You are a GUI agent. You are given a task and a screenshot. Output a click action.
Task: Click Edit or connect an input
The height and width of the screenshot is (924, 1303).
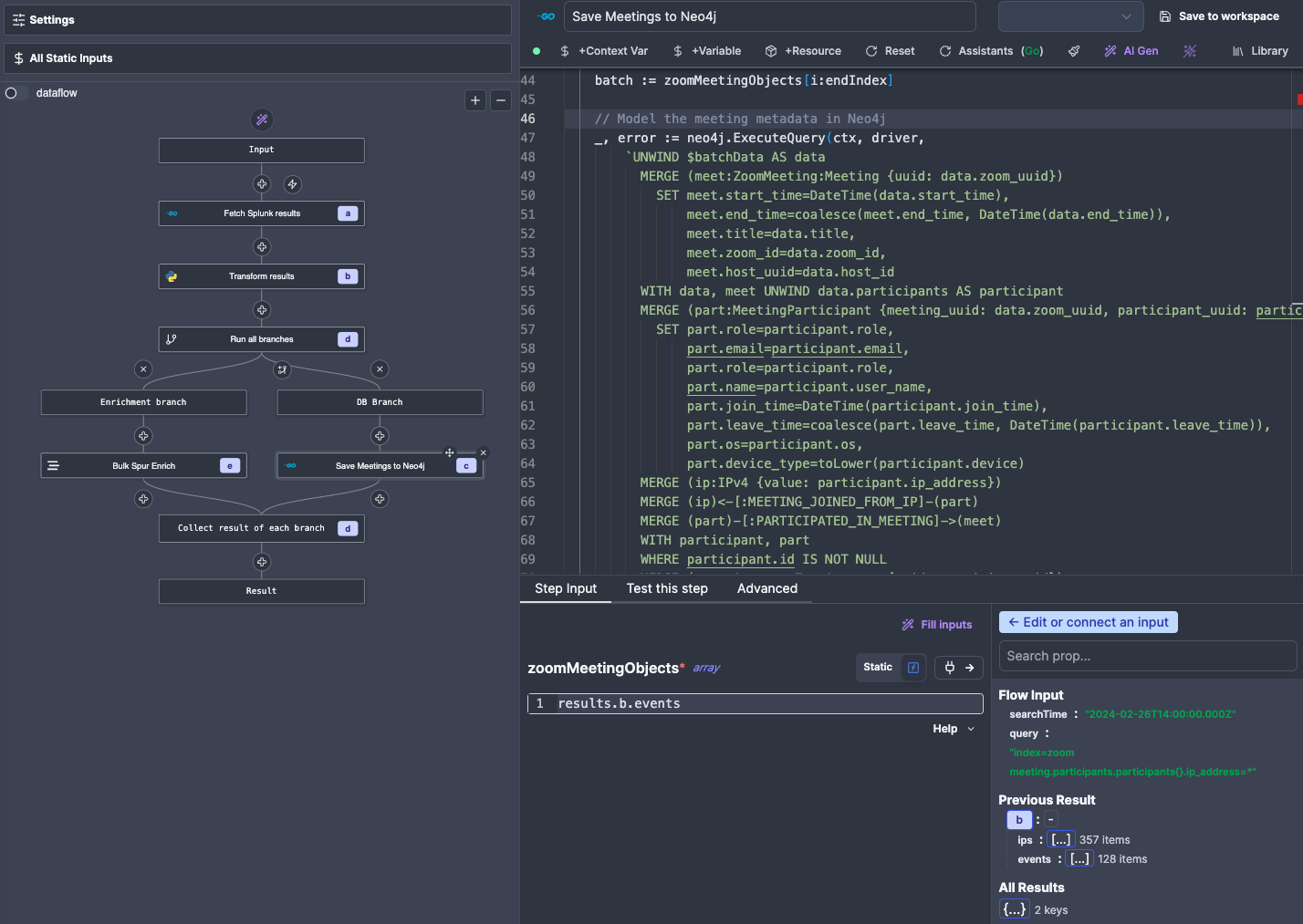click(1088, 621)
